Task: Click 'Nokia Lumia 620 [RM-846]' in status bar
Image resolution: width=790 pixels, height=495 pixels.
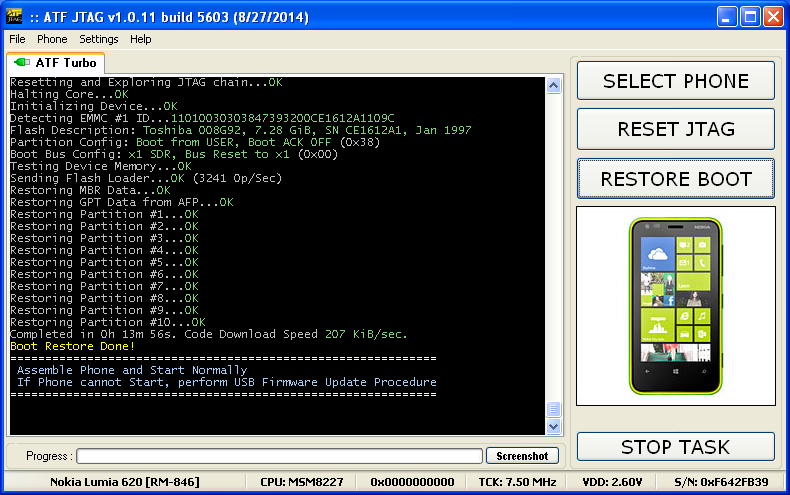Action: [x=125, y=482]
